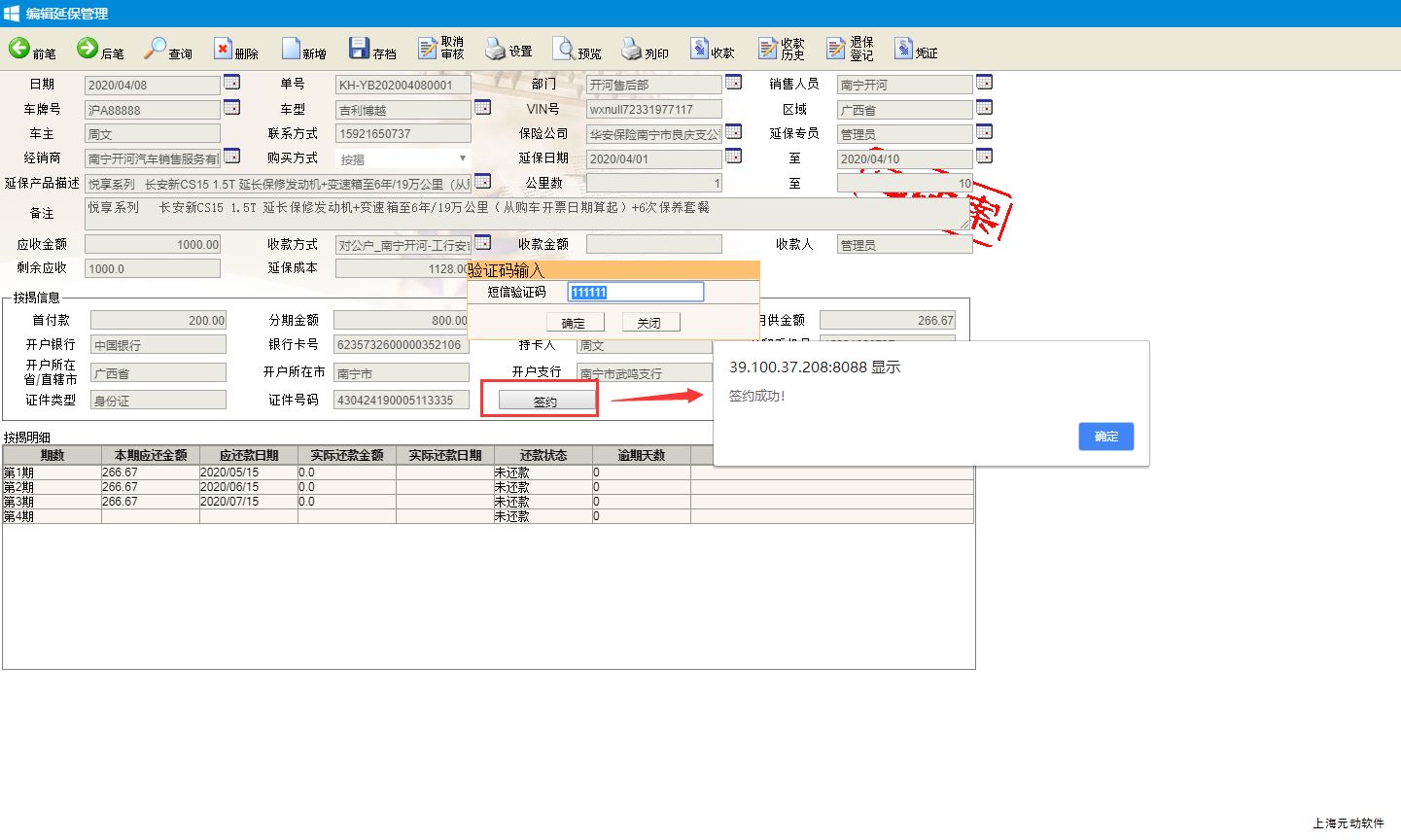The height and width of the screenshot is (840, 1401).
Task: Open the 查询 search magnifier
Action: [x=156, y=48]
